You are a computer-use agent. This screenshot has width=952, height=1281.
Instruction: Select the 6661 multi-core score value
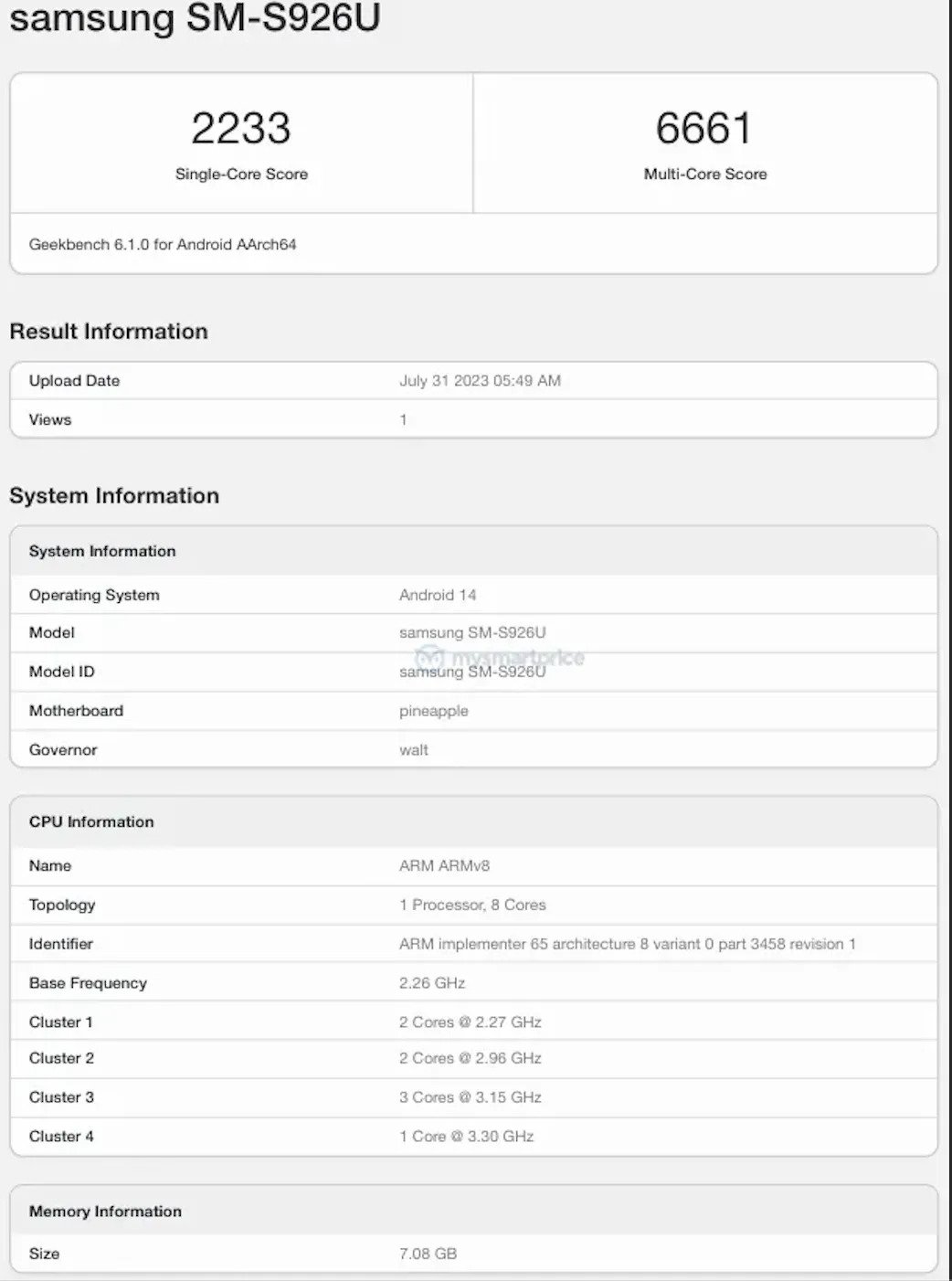click(x=704, y=128)
